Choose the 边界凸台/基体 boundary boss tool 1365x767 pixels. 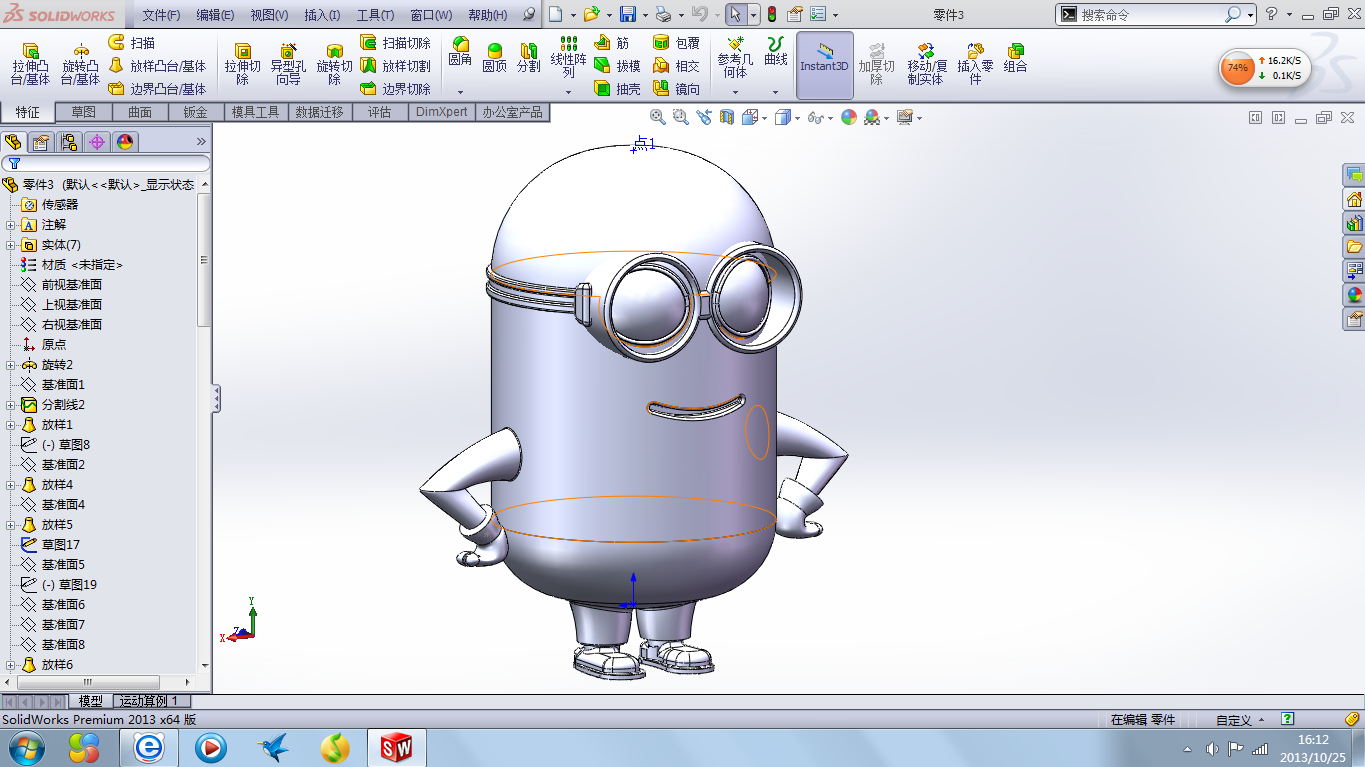pos(156,89)
